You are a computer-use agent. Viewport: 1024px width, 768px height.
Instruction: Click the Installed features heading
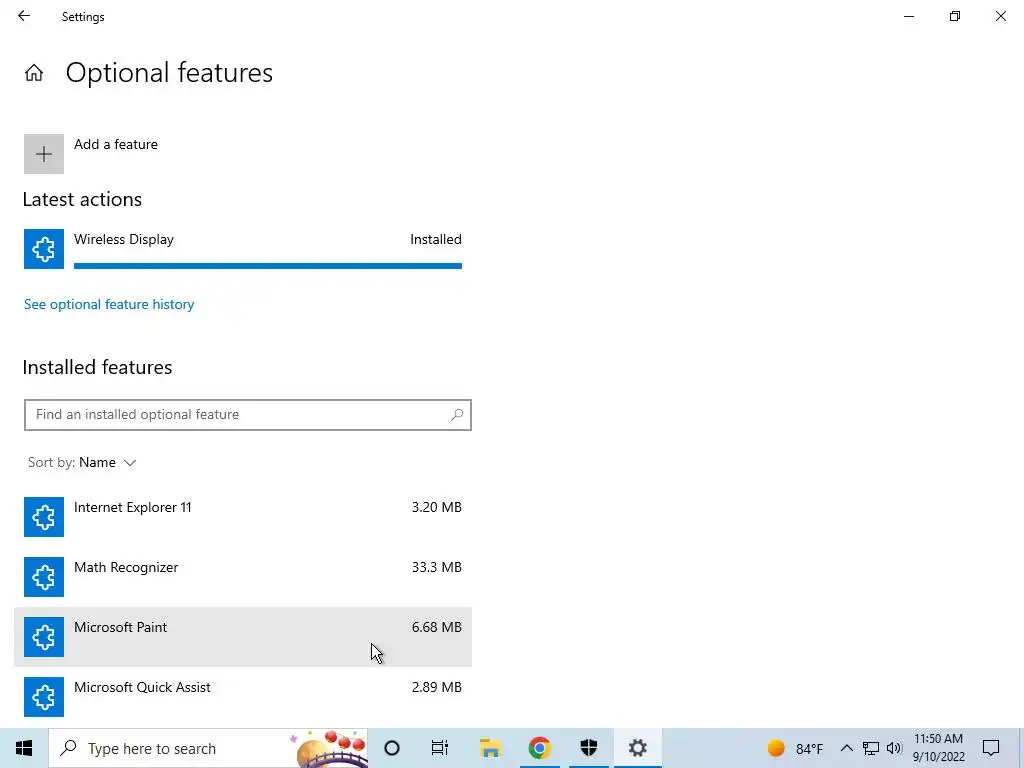pyautogui.click(x=97, y=368)
